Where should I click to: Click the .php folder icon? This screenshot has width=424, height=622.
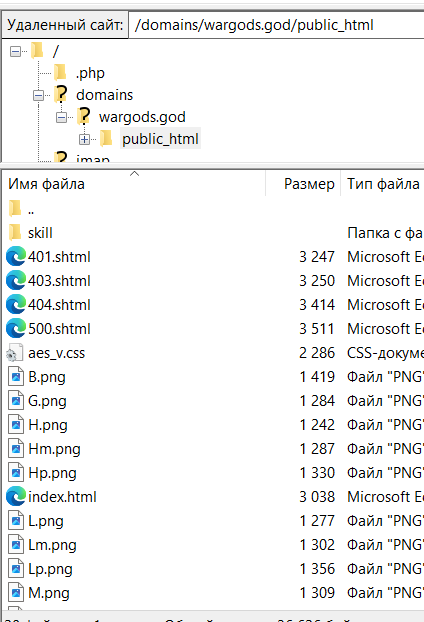click(60, 72)
